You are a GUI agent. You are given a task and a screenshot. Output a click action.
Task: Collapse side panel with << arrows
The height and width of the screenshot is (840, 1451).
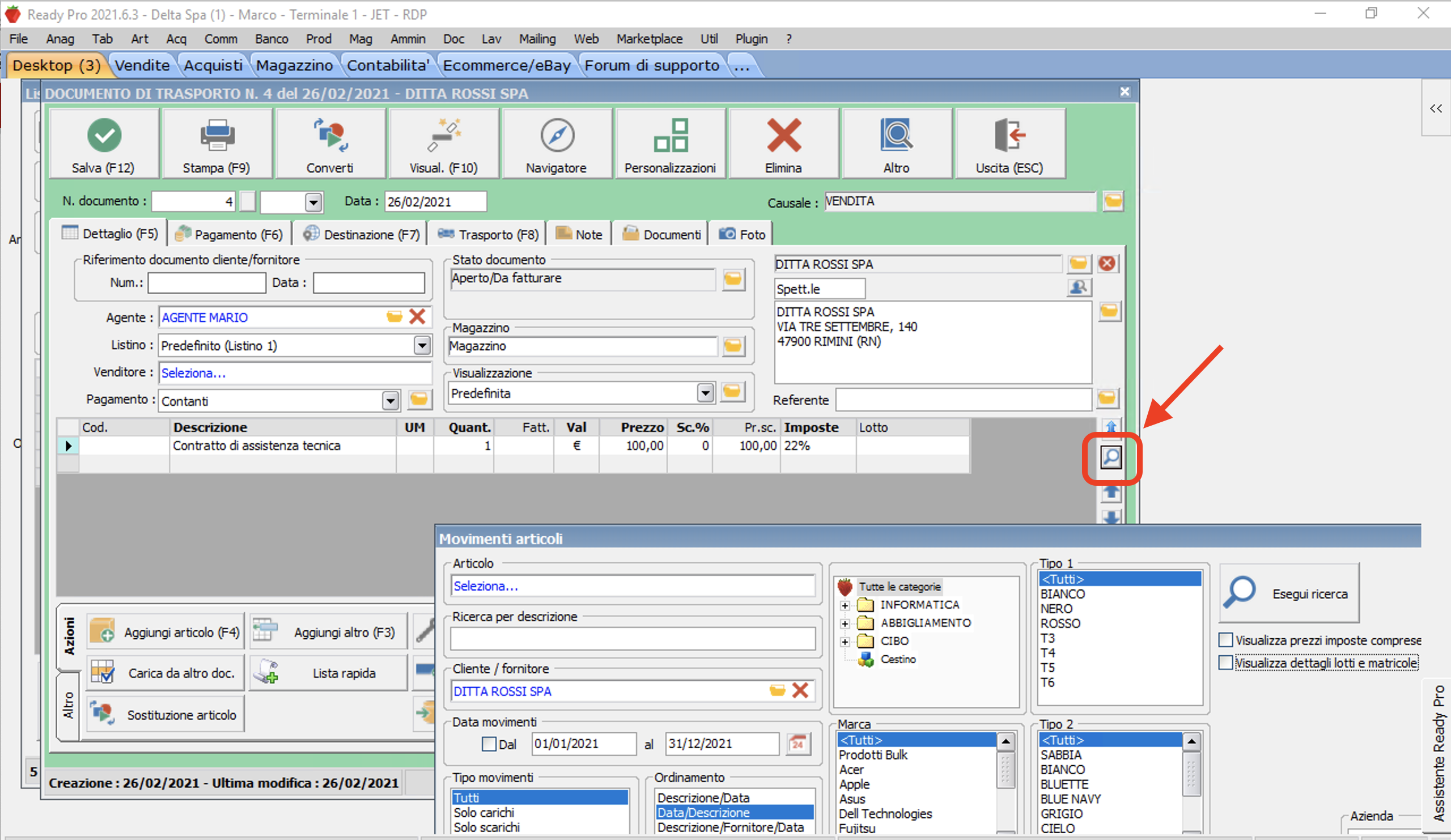[1436, 108]
